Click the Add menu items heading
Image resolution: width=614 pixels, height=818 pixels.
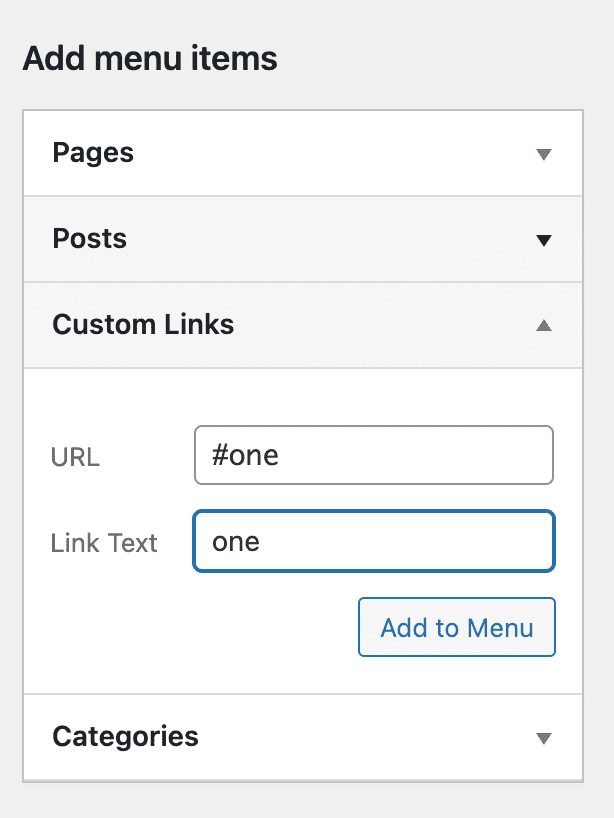pos(150,59)
